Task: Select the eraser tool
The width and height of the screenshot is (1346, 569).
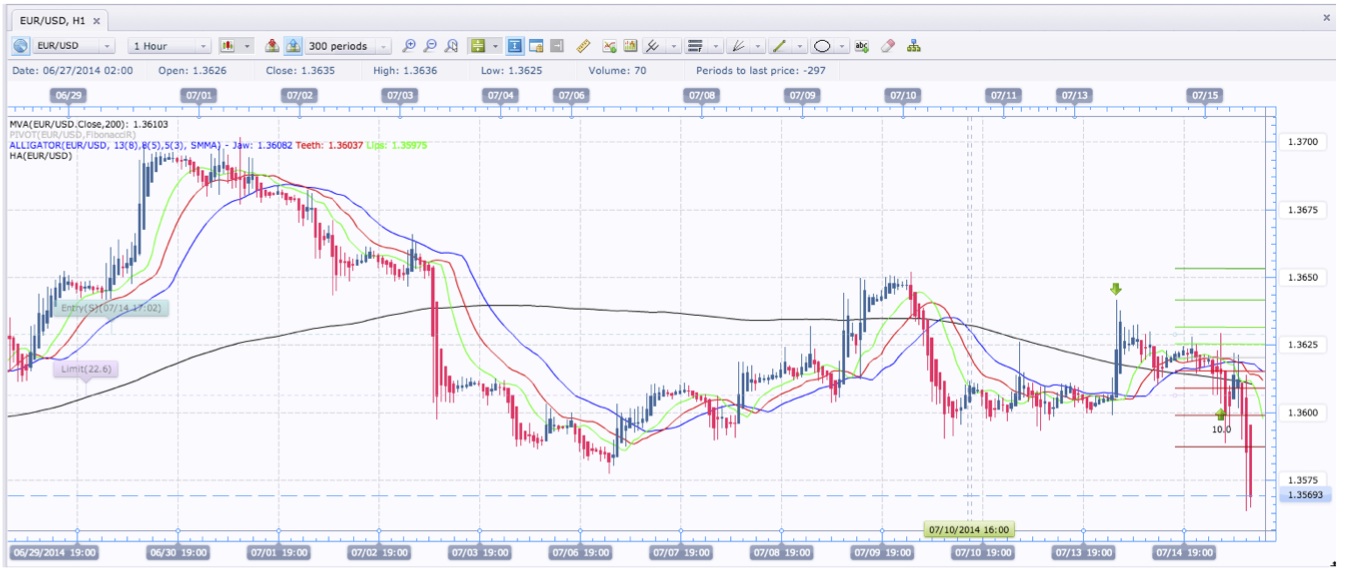Action: pos(888,46)
